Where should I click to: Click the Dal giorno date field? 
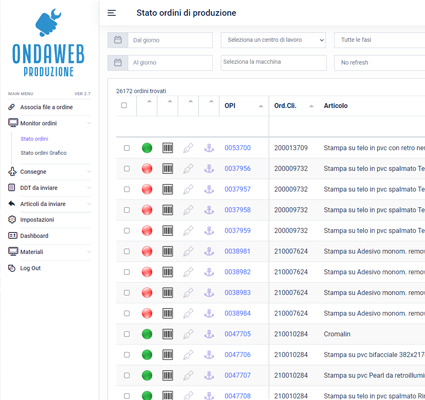(170, 40)
